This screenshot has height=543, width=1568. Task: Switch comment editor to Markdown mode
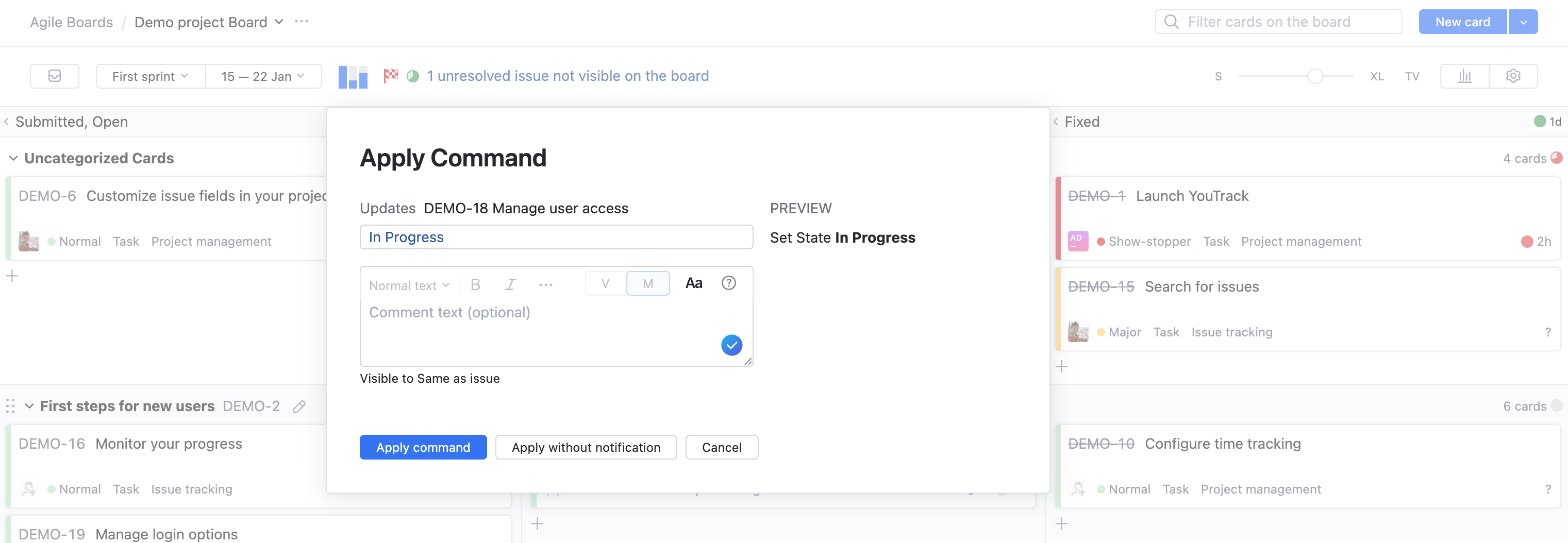[x=647, y=283]
